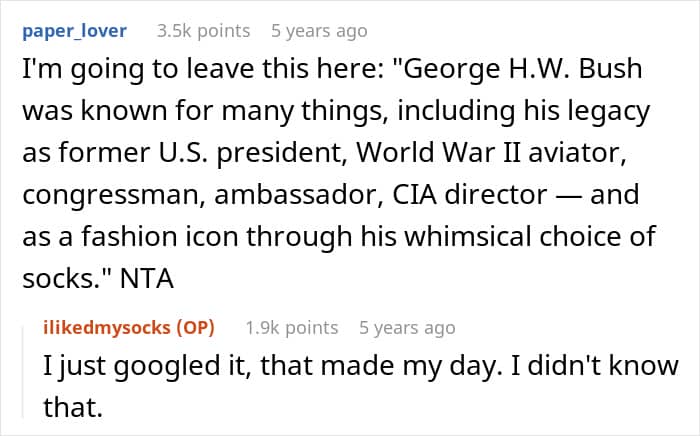Click the 1.9k points score
This screenshot has width=700, height=436.
pyautogui.click(x=290, y=327)
